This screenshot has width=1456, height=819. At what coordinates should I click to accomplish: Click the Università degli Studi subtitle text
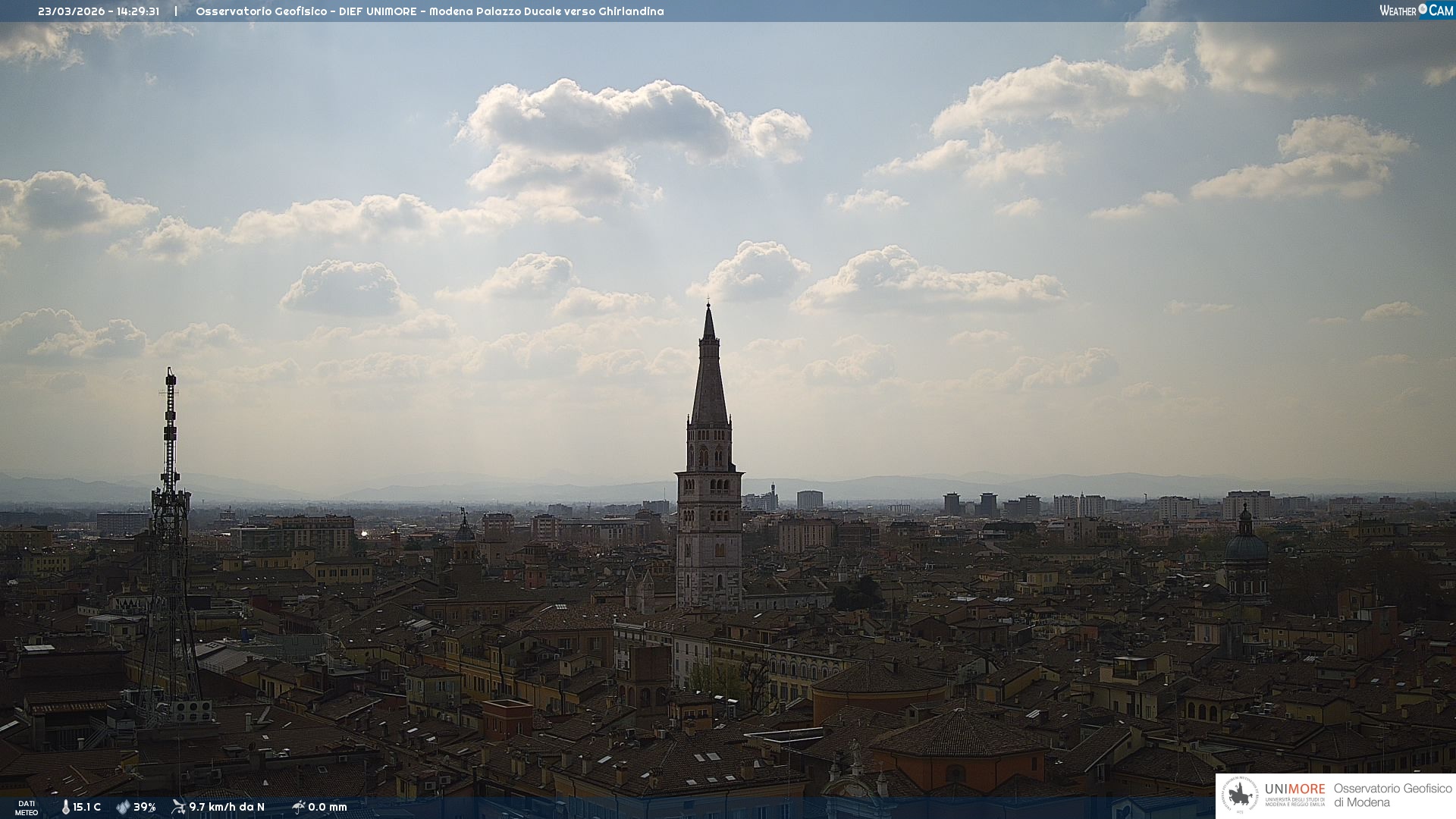(x=1295, y=802)
